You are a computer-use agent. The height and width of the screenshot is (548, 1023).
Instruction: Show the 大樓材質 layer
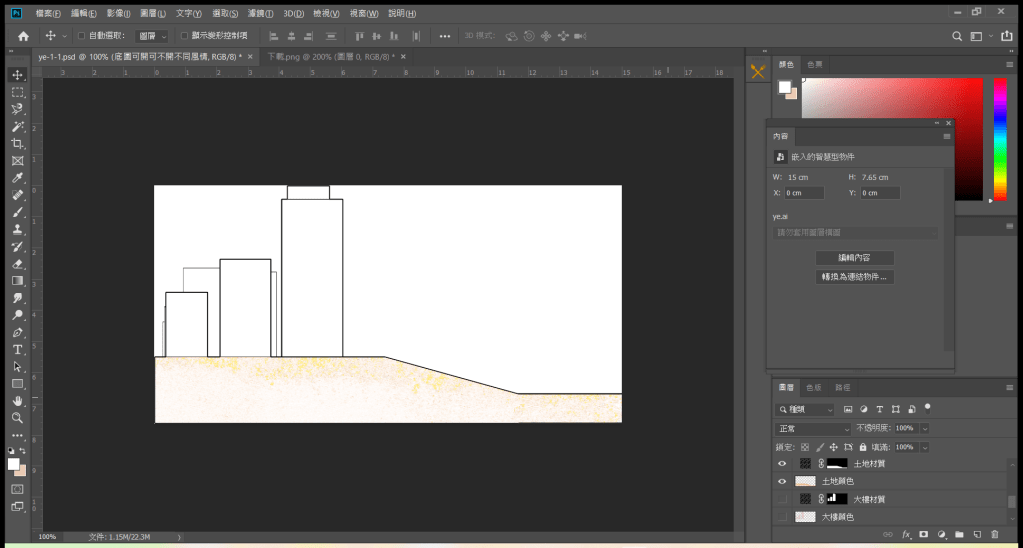tap(782, 499)
